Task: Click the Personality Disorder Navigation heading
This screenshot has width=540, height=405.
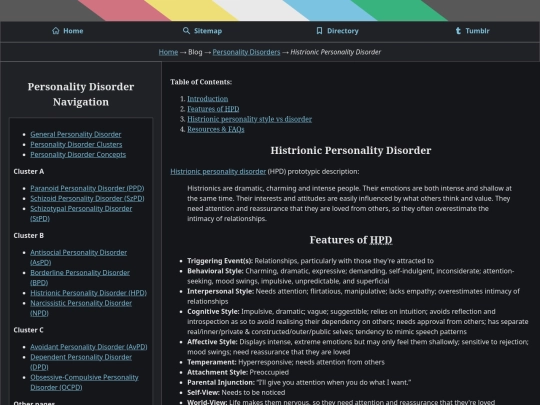Action: click(81, 94)
